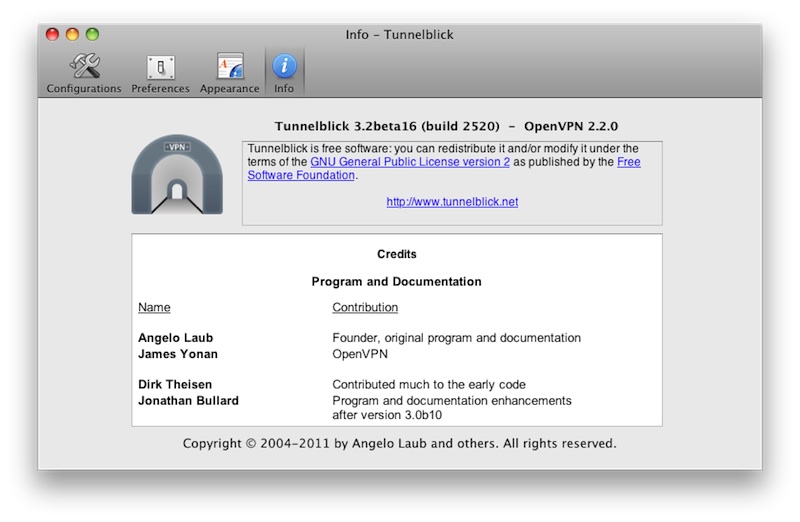This screenshot has height=522, width=800.
Task: Close the Info window with red button
Action: point(54,35)
